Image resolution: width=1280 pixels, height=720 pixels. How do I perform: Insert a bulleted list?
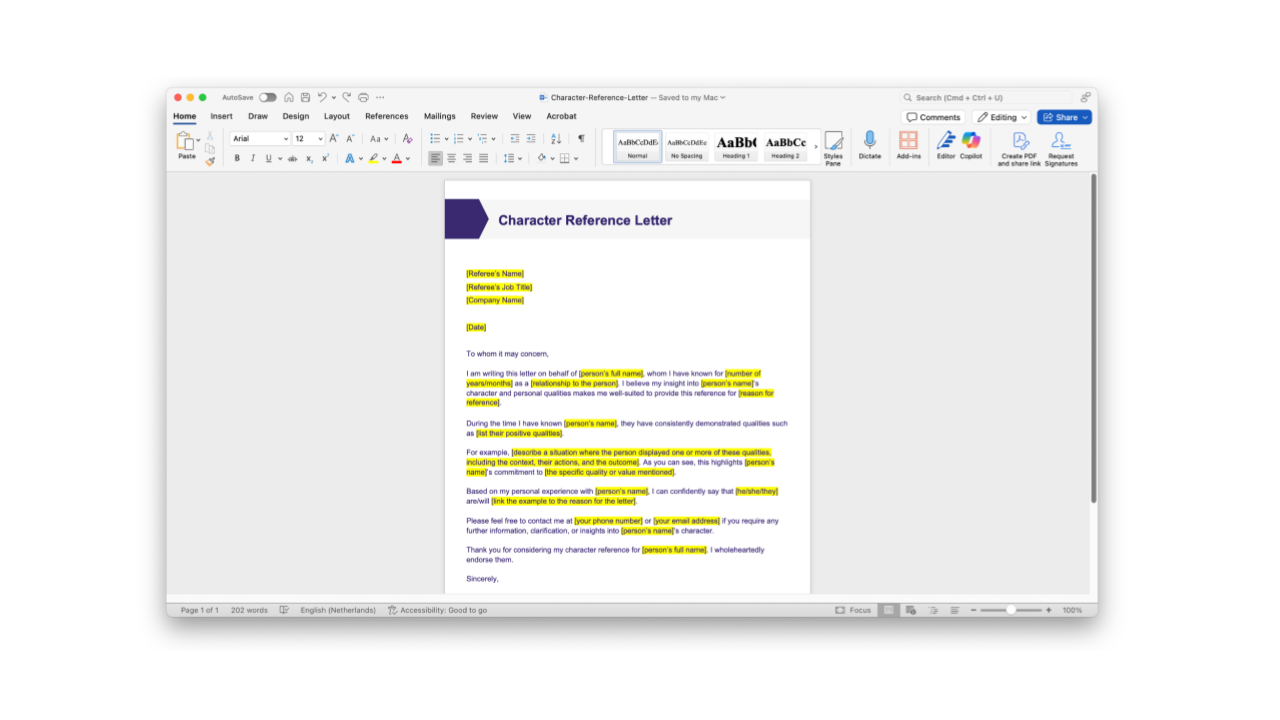point(436,139)
